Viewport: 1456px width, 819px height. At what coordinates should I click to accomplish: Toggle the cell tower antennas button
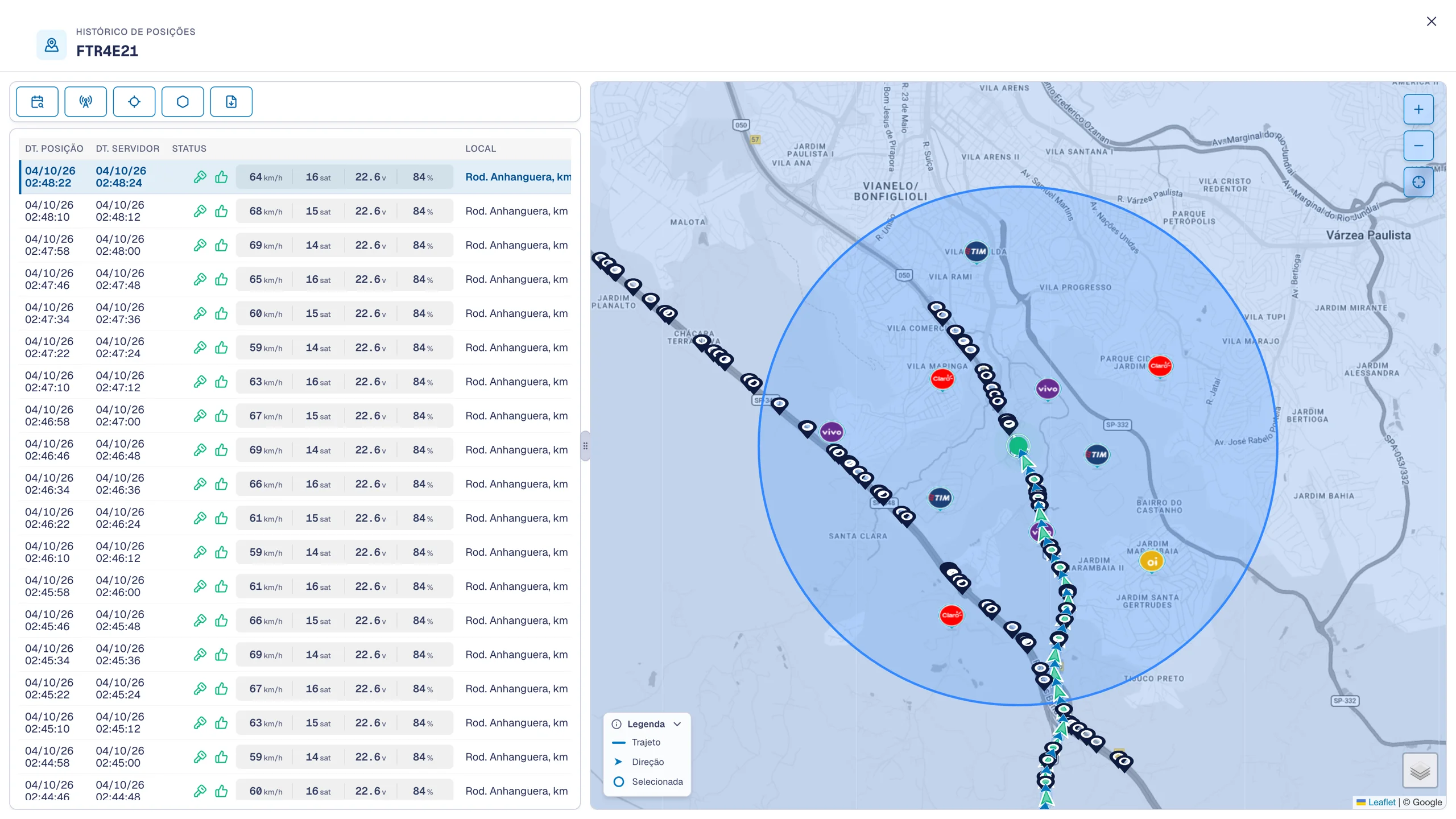pyautogui.click(x=85, y=102)
